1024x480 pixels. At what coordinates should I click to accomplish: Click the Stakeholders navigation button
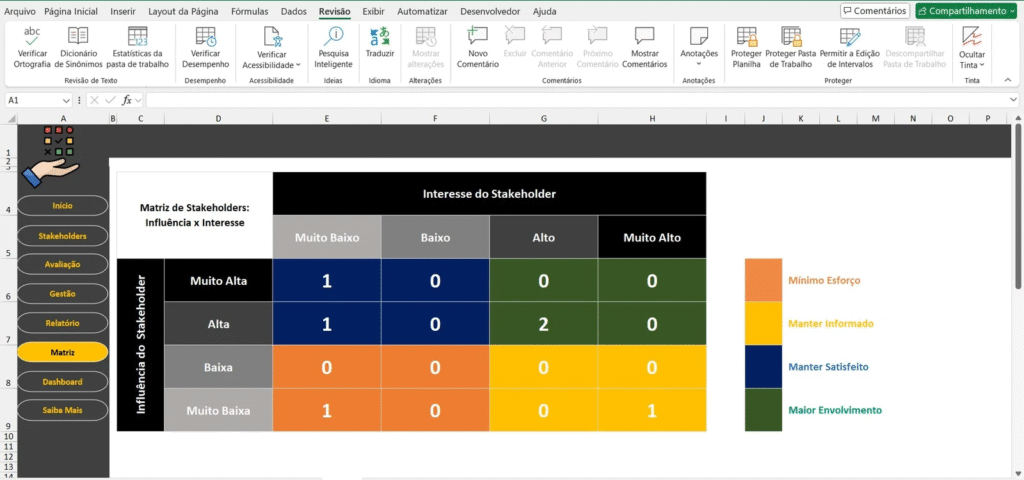[62, 236]
